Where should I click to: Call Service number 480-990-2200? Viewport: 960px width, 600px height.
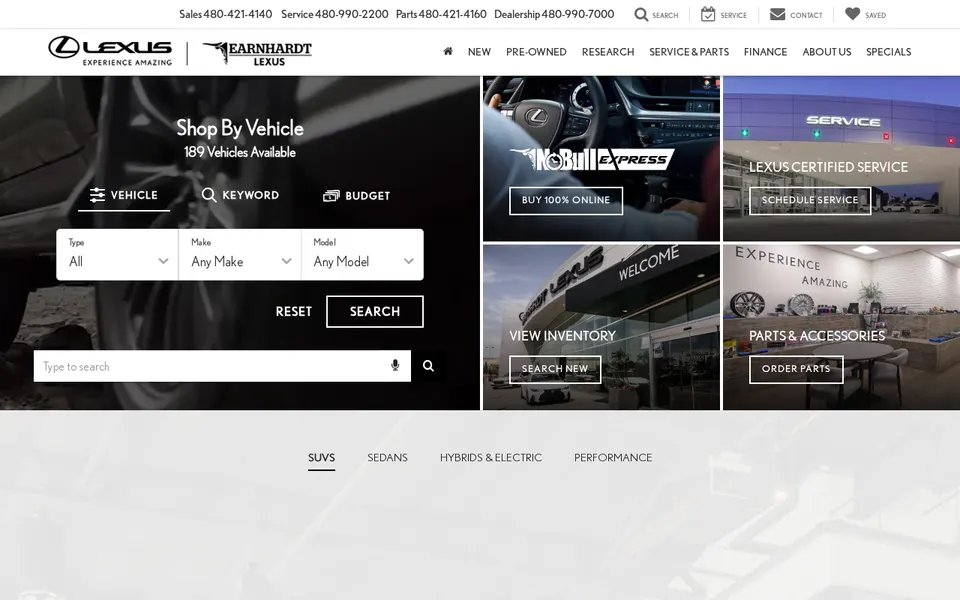(x=351, y=14)
